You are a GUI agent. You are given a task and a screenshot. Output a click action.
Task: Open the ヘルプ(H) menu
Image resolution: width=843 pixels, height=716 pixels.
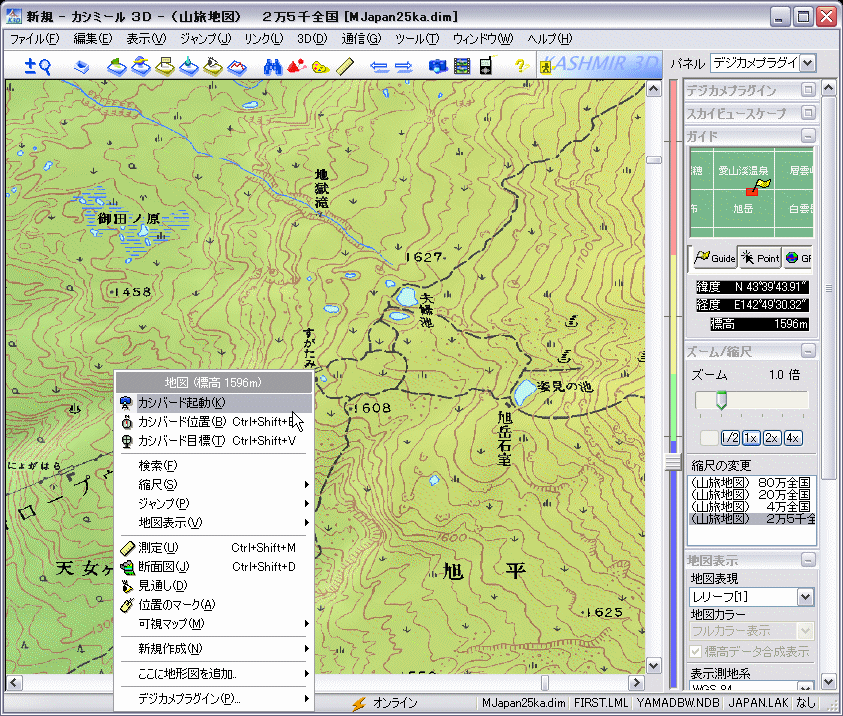(549, 39)
